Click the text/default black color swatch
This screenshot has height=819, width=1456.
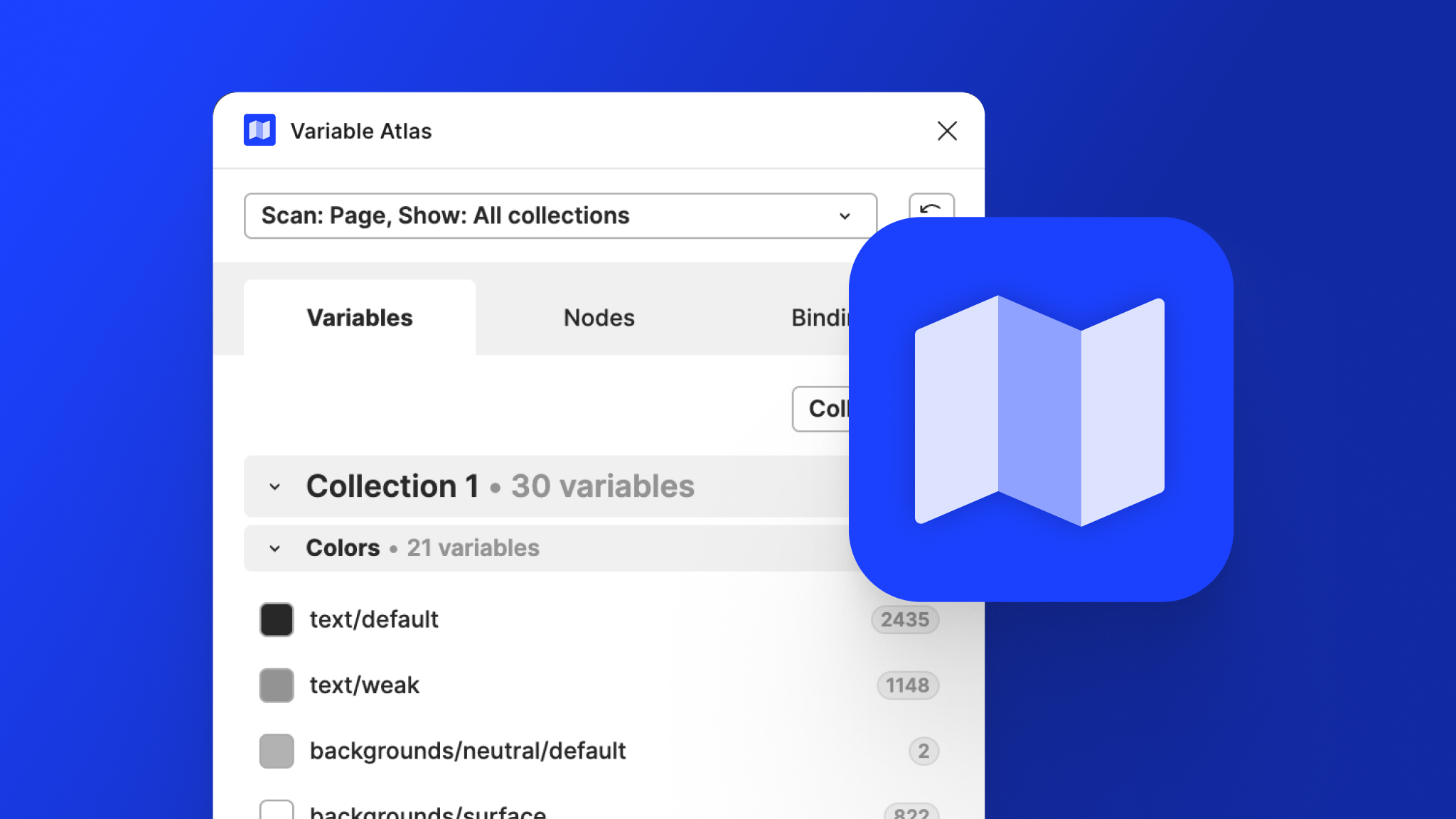[x=277, y=619]
